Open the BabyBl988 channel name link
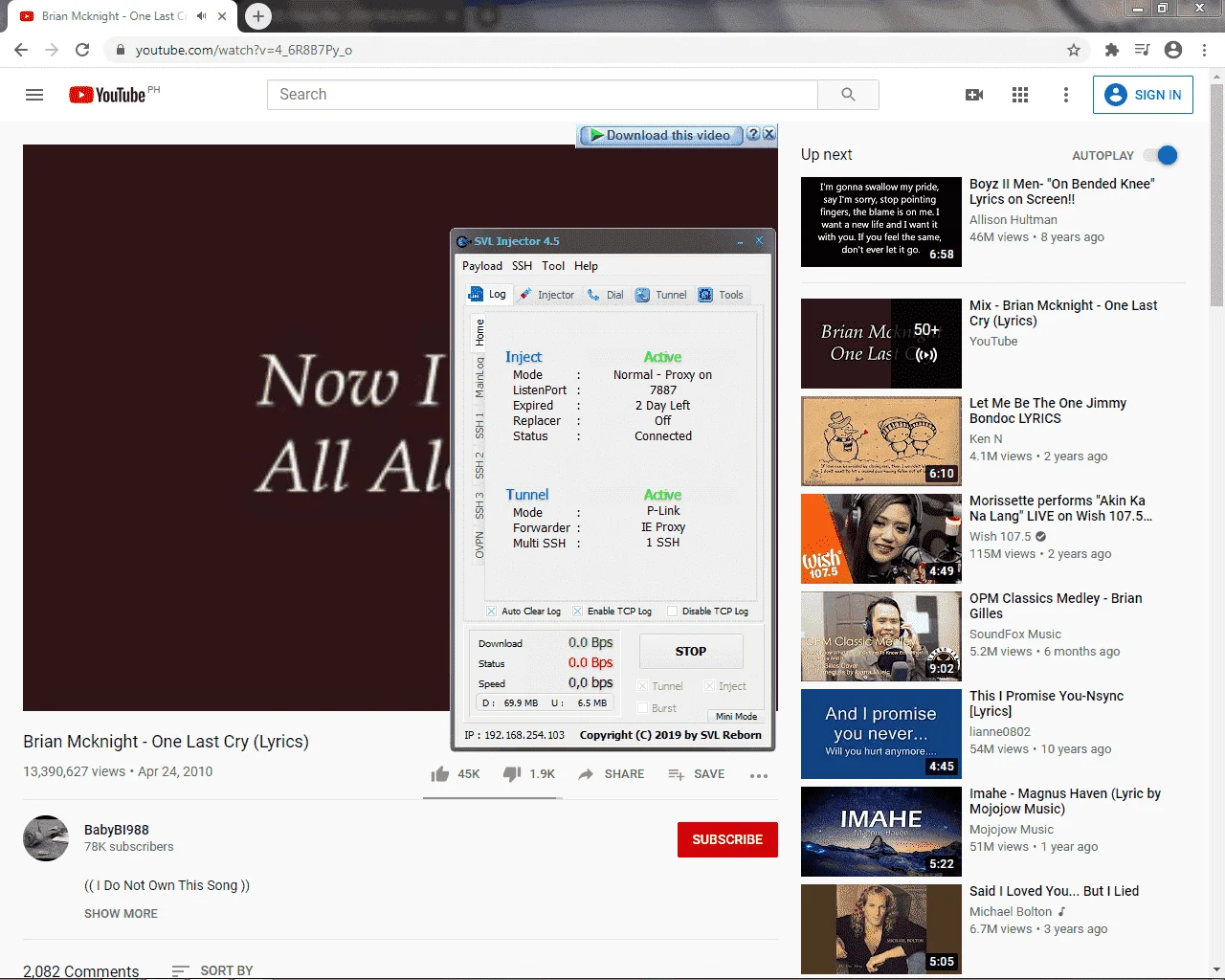Image resolution: width=1225 pixels, height=980 pixels. click(117, 830)
